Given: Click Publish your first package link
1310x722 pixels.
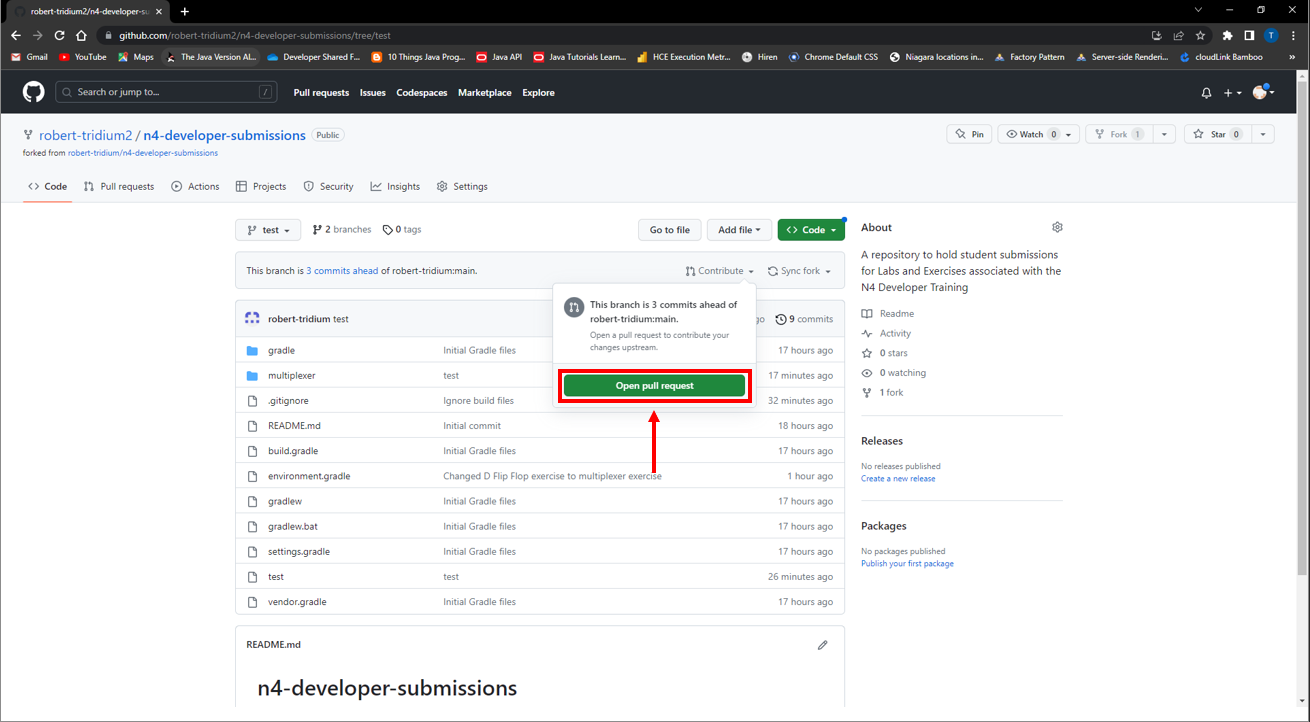Looking at the screenshot, I should click(x=907, y=564).
